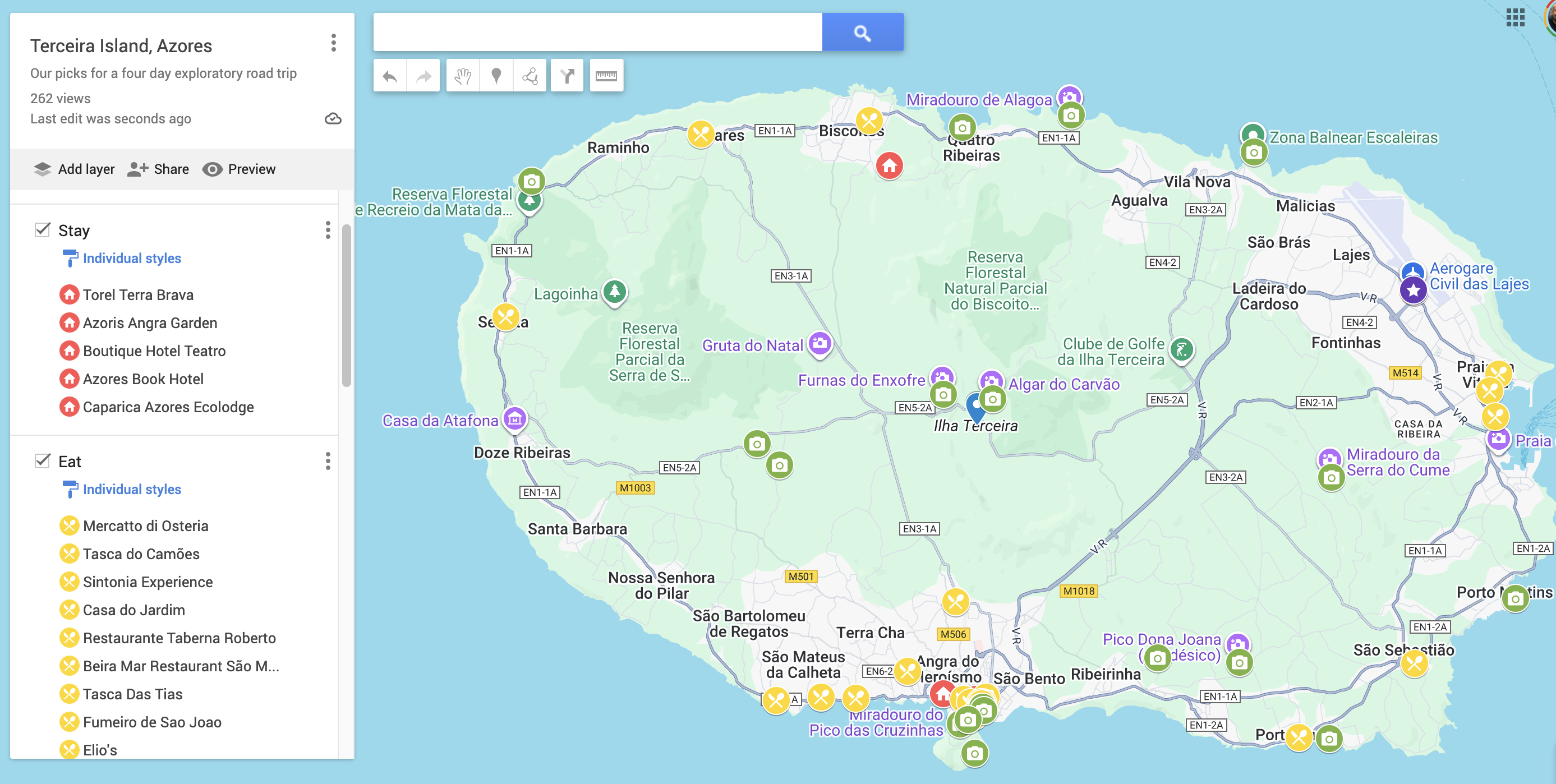Screen dimensions: 1556x784
Task: Uncheck the Stay layer checkbox
Action: pyautogui.click(x=42, y=230)
